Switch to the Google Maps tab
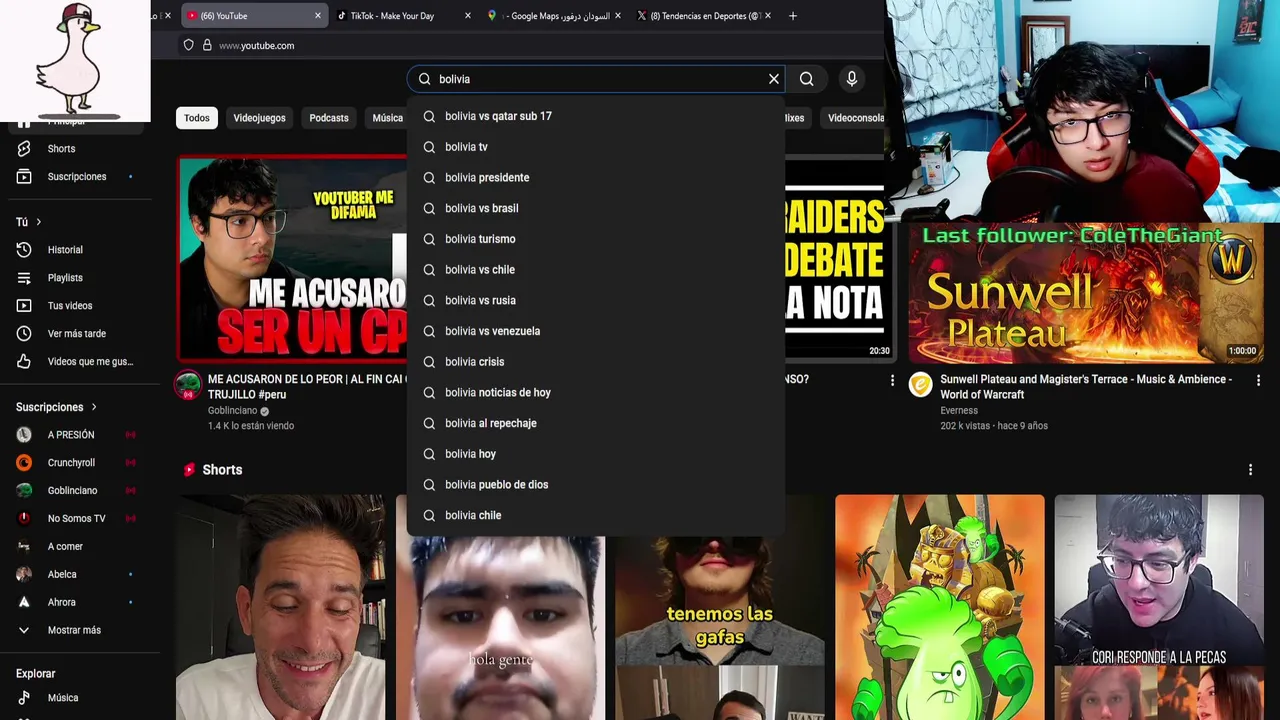The image size is (1280, 720). (553, 16)
